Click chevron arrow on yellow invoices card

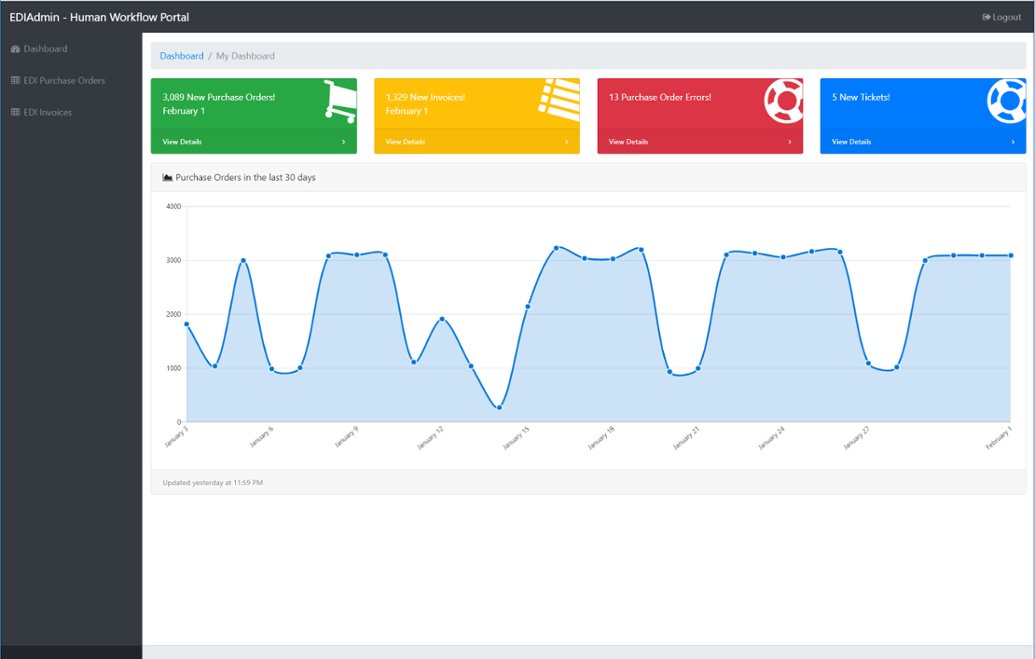click(x=566, y=142)
